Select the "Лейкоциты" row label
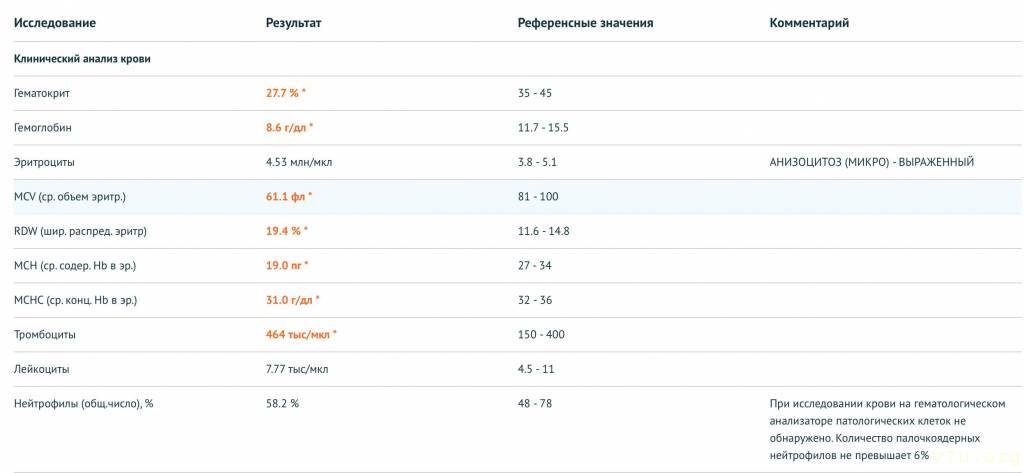Viewport: 1025px width, 473px height. (x=42, y=369)
